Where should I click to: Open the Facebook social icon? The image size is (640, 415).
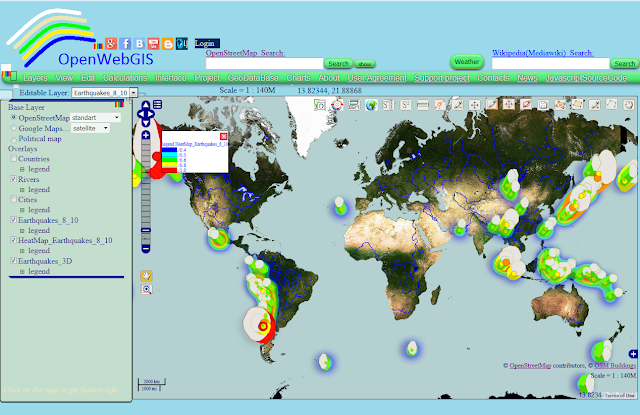click(x=125, y=44)
